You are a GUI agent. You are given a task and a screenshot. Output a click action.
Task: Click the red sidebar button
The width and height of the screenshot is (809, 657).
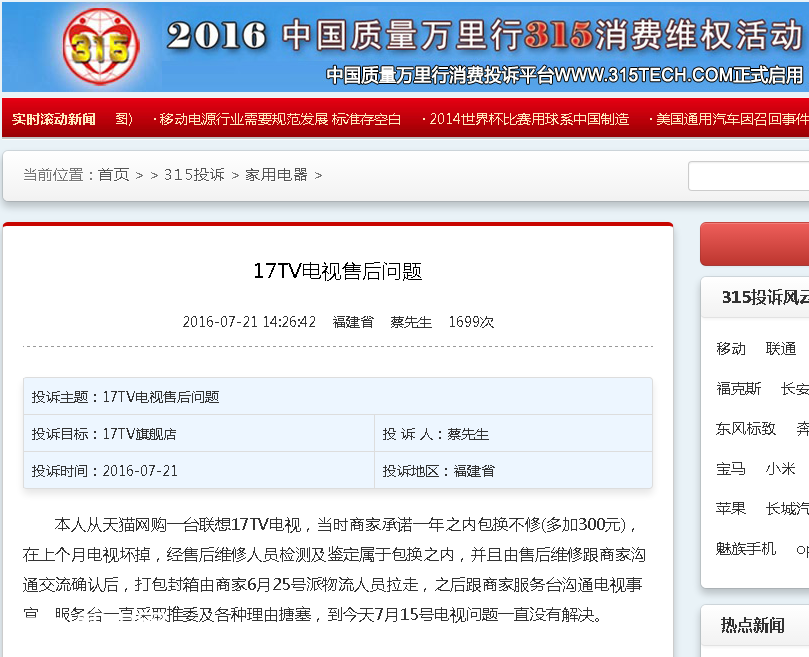click(754, 245)
